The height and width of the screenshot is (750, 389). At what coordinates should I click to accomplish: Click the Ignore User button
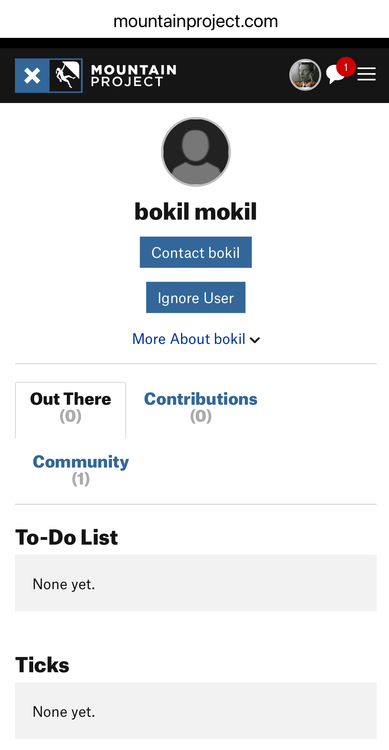(196, 298)
